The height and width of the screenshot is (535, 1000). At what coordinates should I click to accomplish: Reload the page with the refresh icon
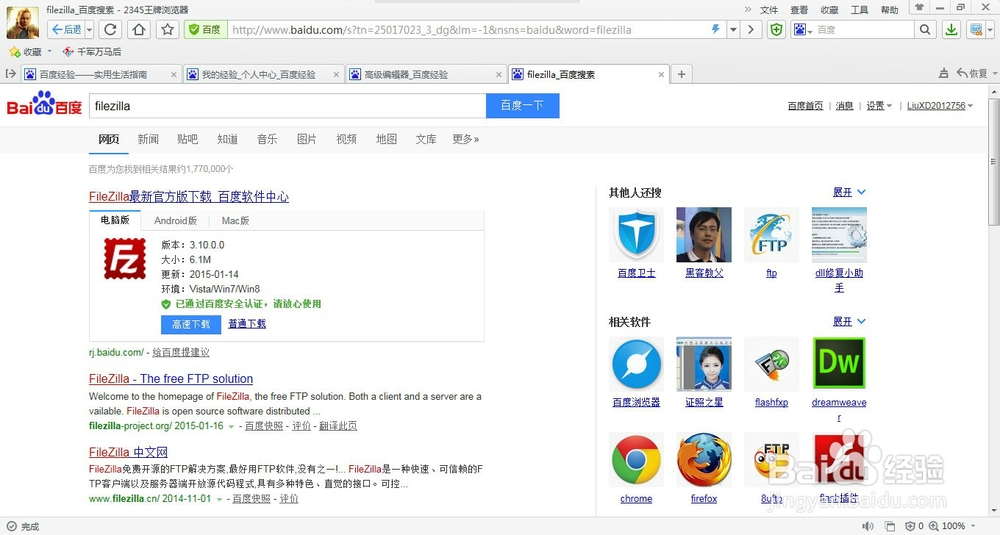pos(110,29)
